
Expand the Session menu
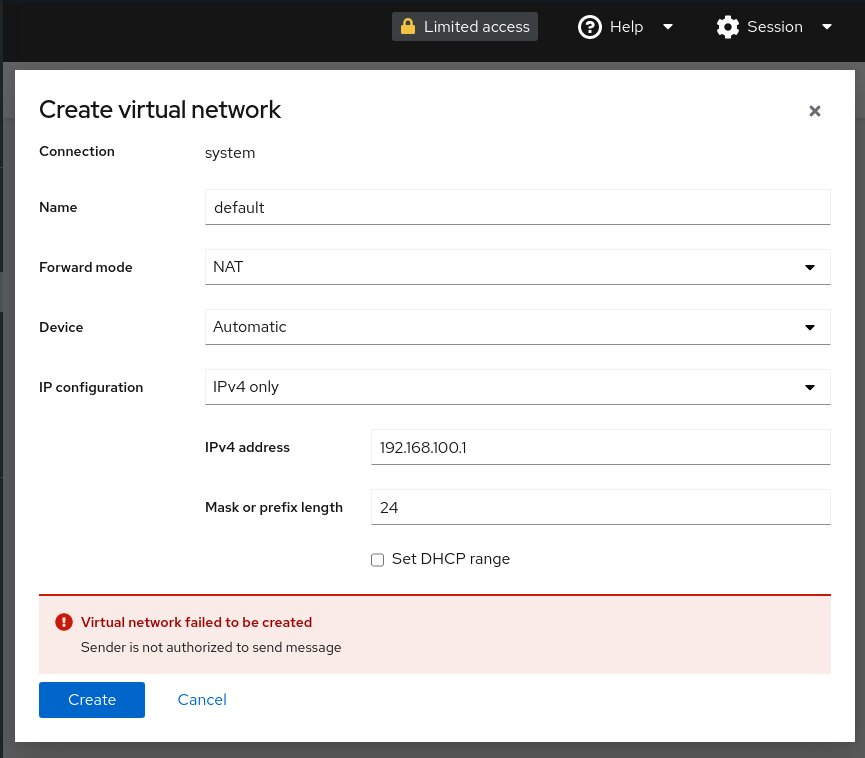pos(827,27)
